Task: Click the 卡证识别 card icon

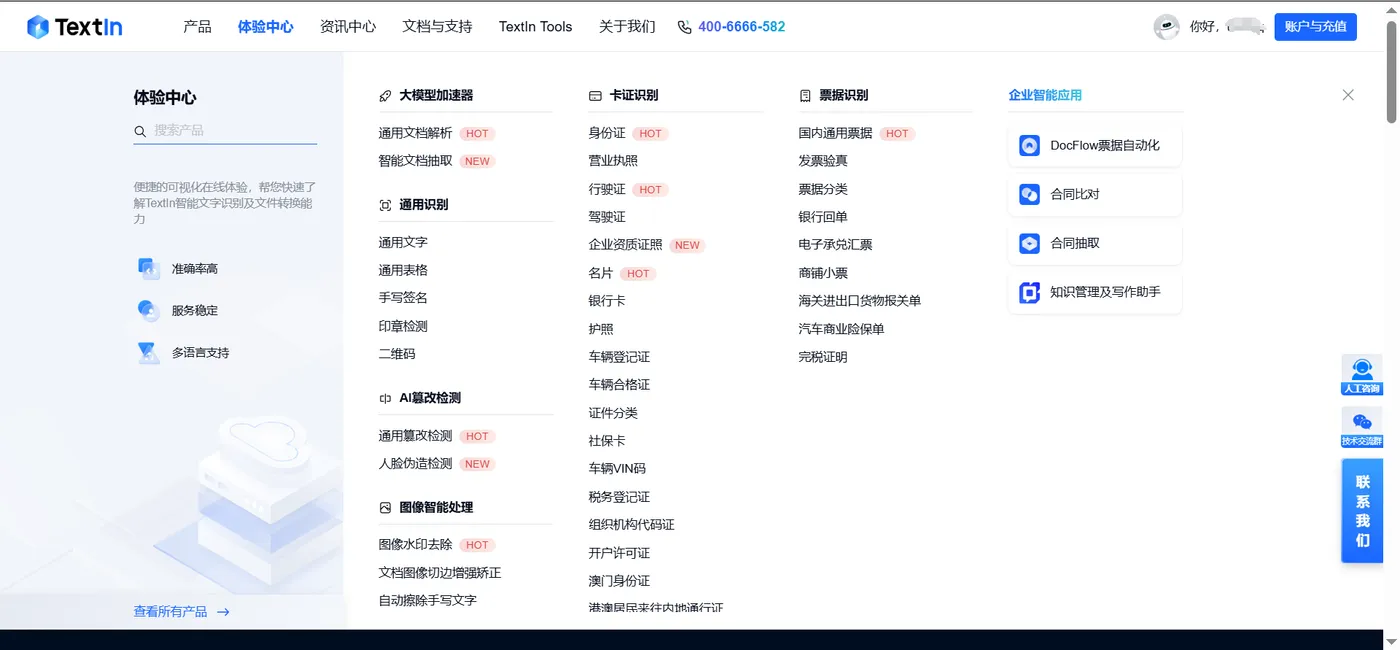Action: (x=595, y=96)
